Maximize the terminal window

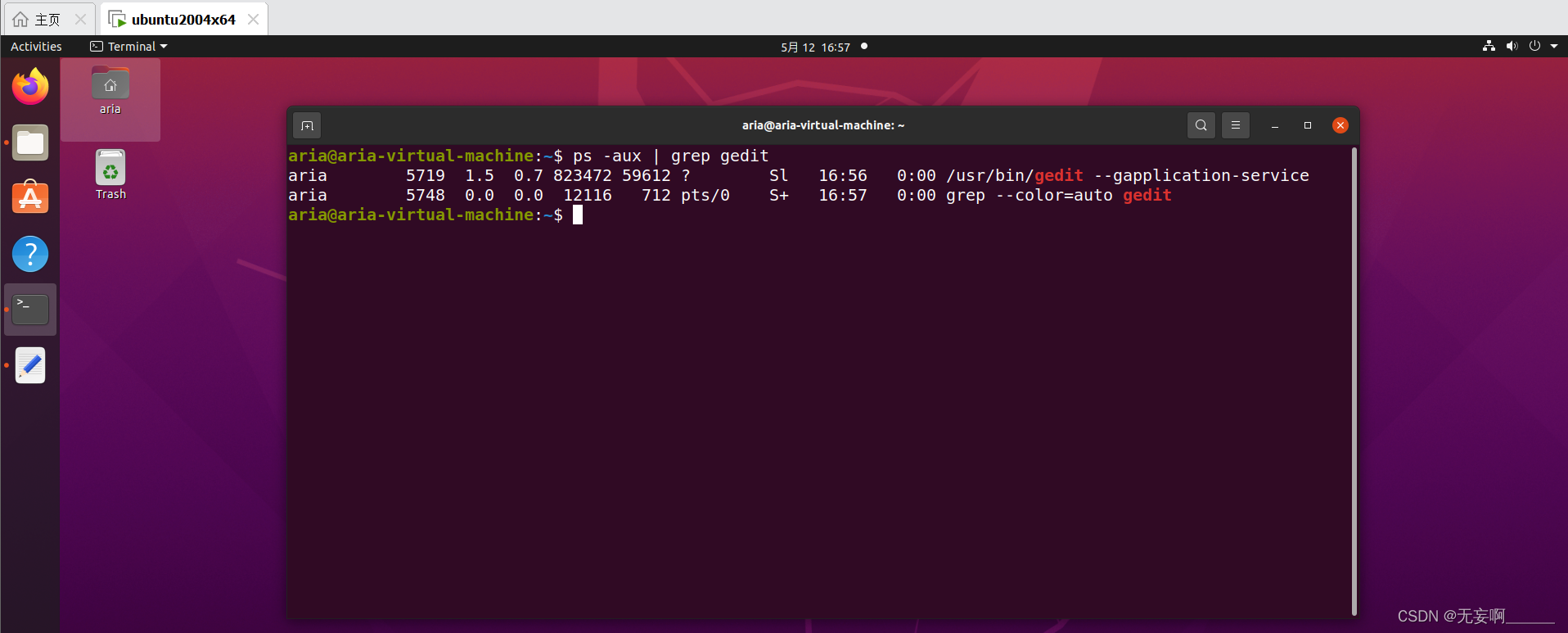(1308, 125)
